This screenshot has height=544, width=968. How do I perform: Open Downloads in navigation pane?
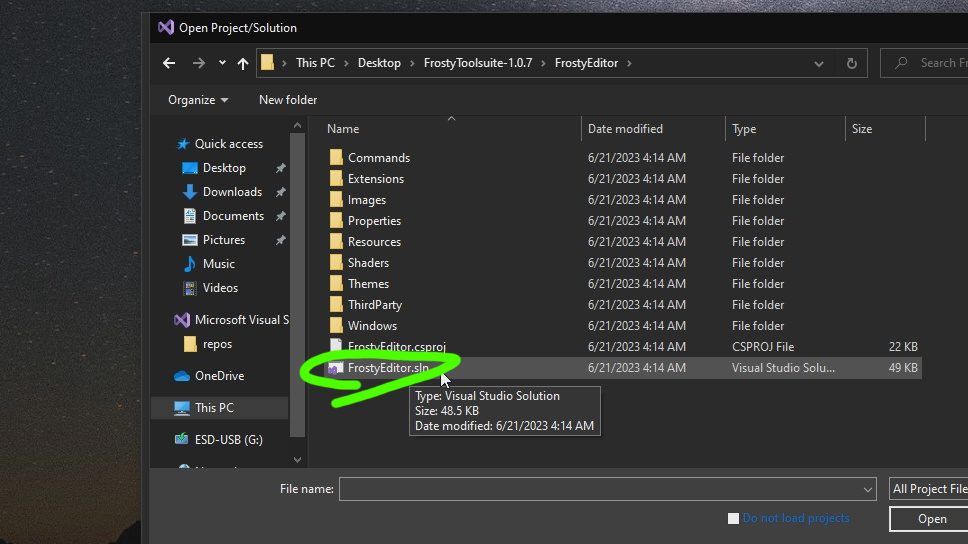pyautogui.click(x=232, y=192)
